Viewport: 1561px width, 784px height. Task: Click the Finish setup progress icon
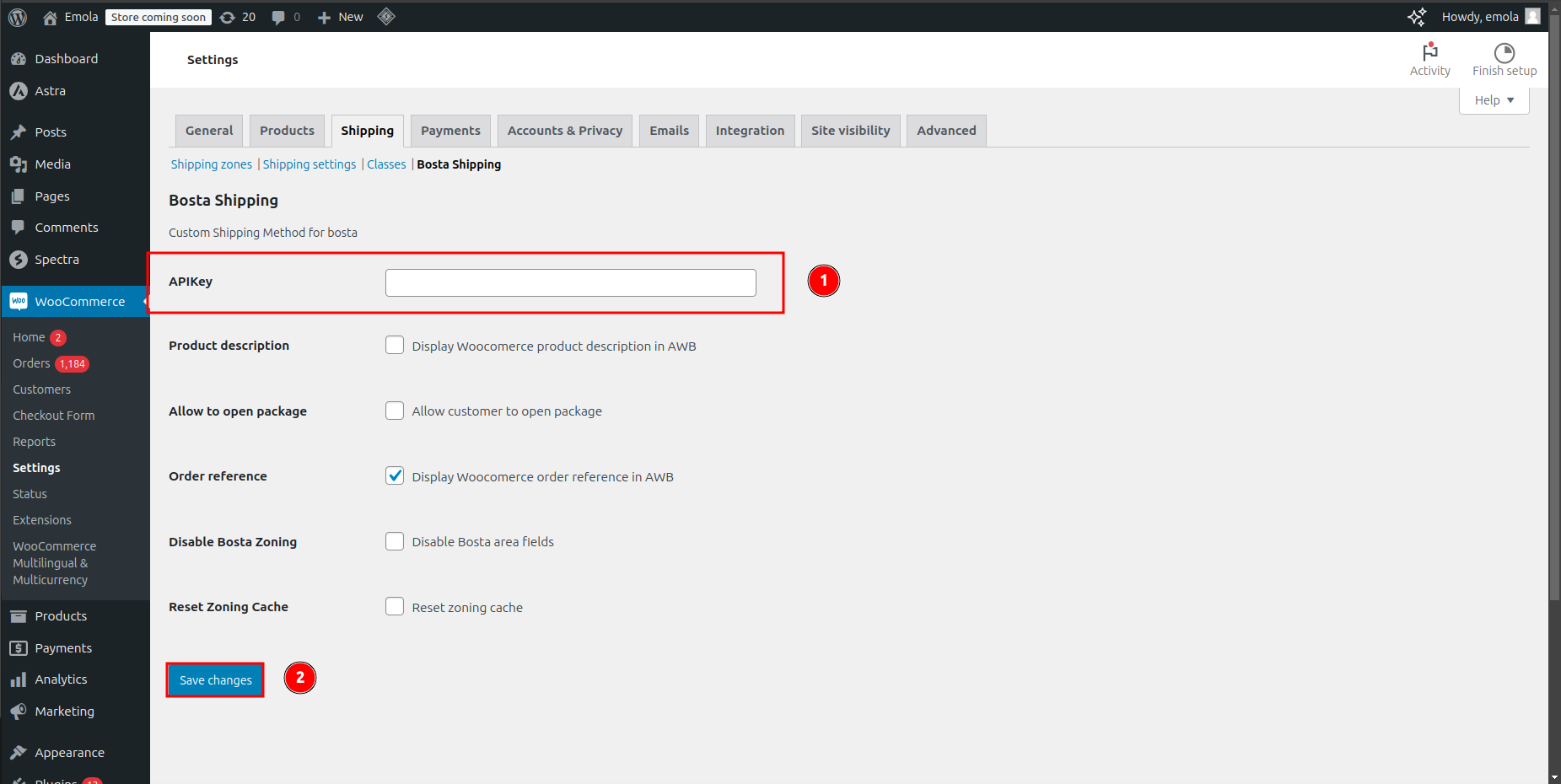(1504, 53)
